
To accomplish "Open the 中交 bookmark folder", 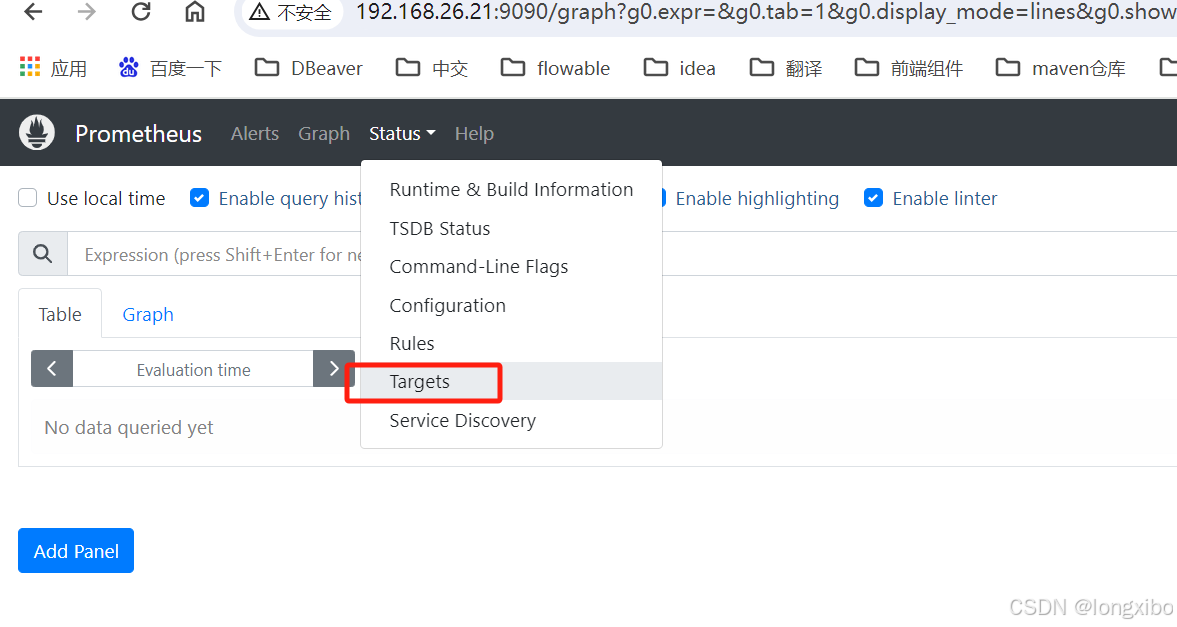I will 432,68.
